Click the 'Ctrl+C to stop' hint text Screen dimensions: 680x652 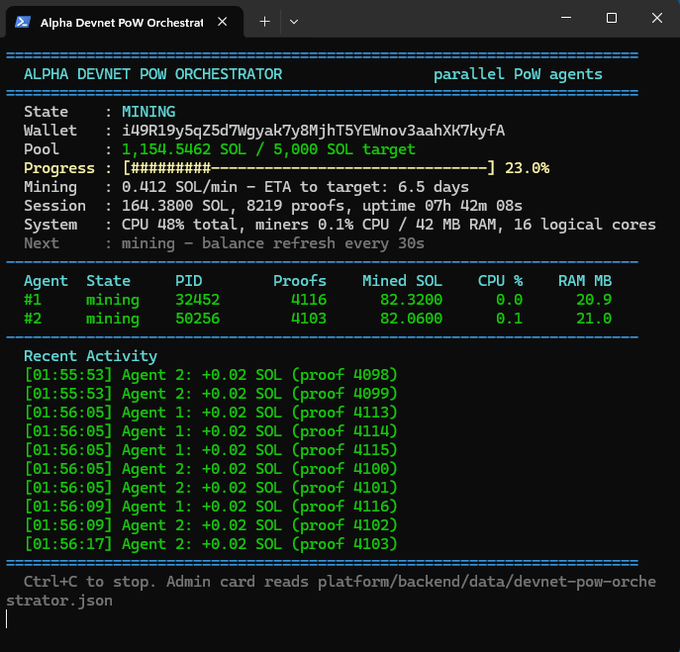click(90, 582)
